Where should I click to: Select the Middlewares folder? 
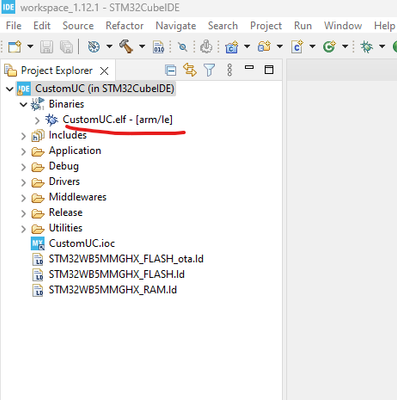pyautogui.click(x=78, y=197)
